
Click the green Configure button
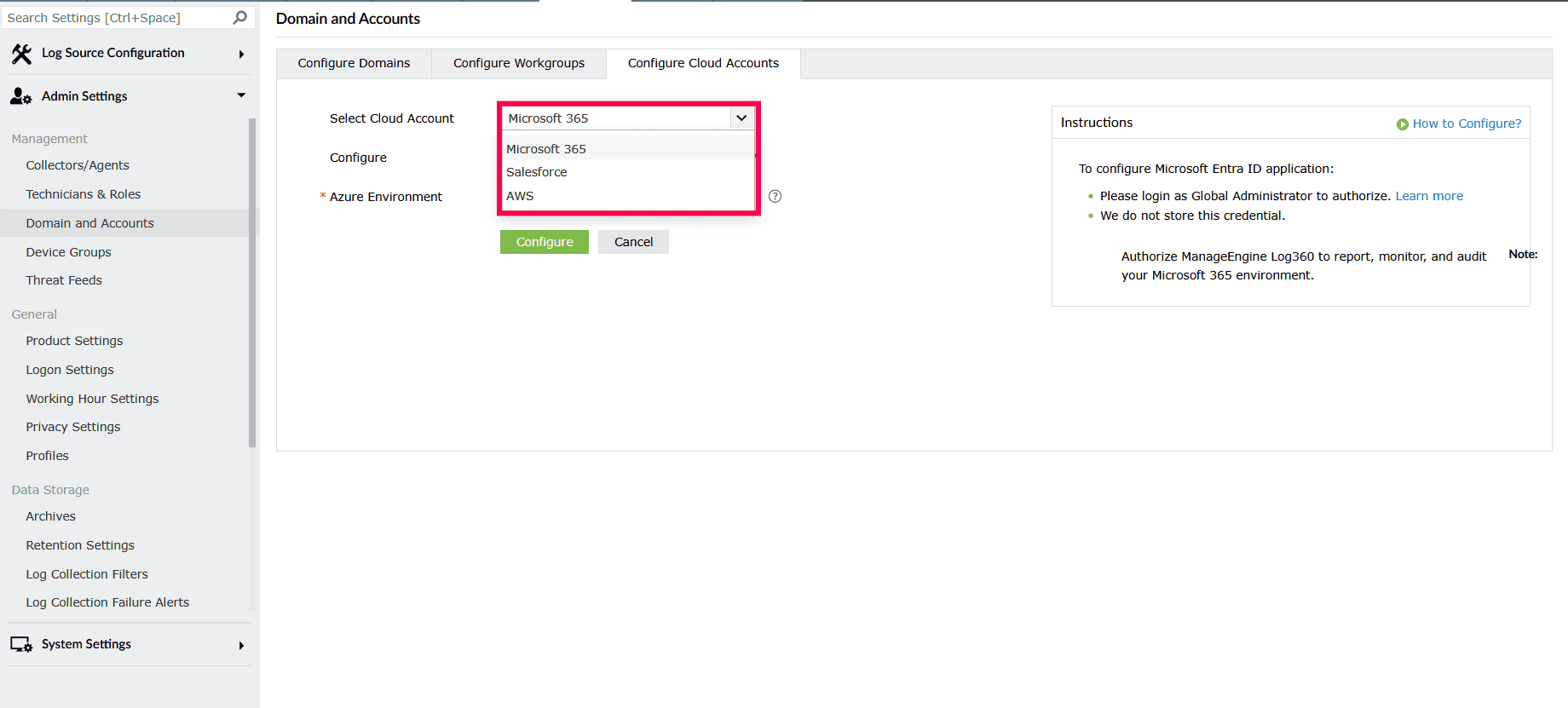coord(545,242)
